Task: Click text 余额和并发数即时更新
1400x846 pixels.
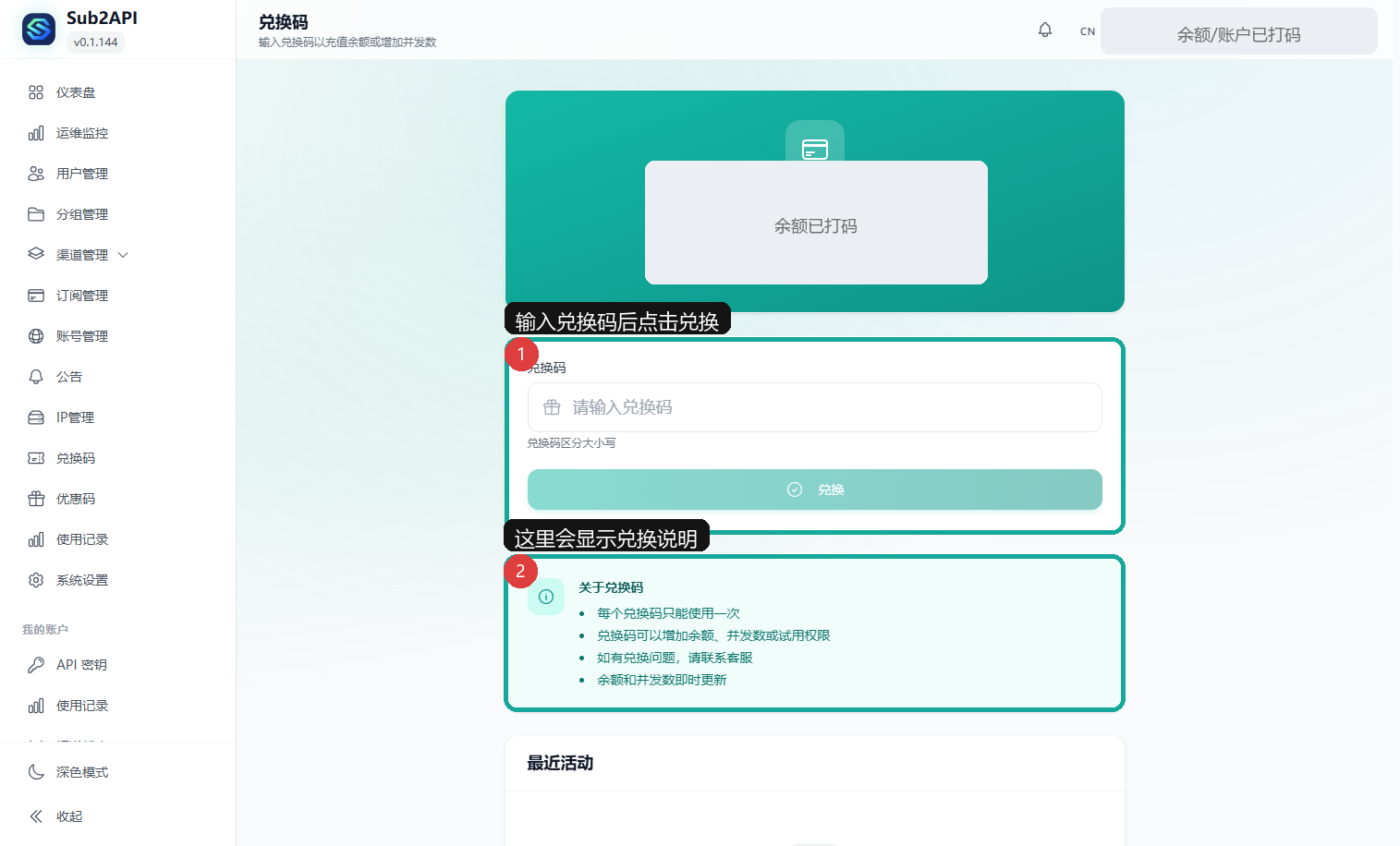Action: (x=662, y=680)
